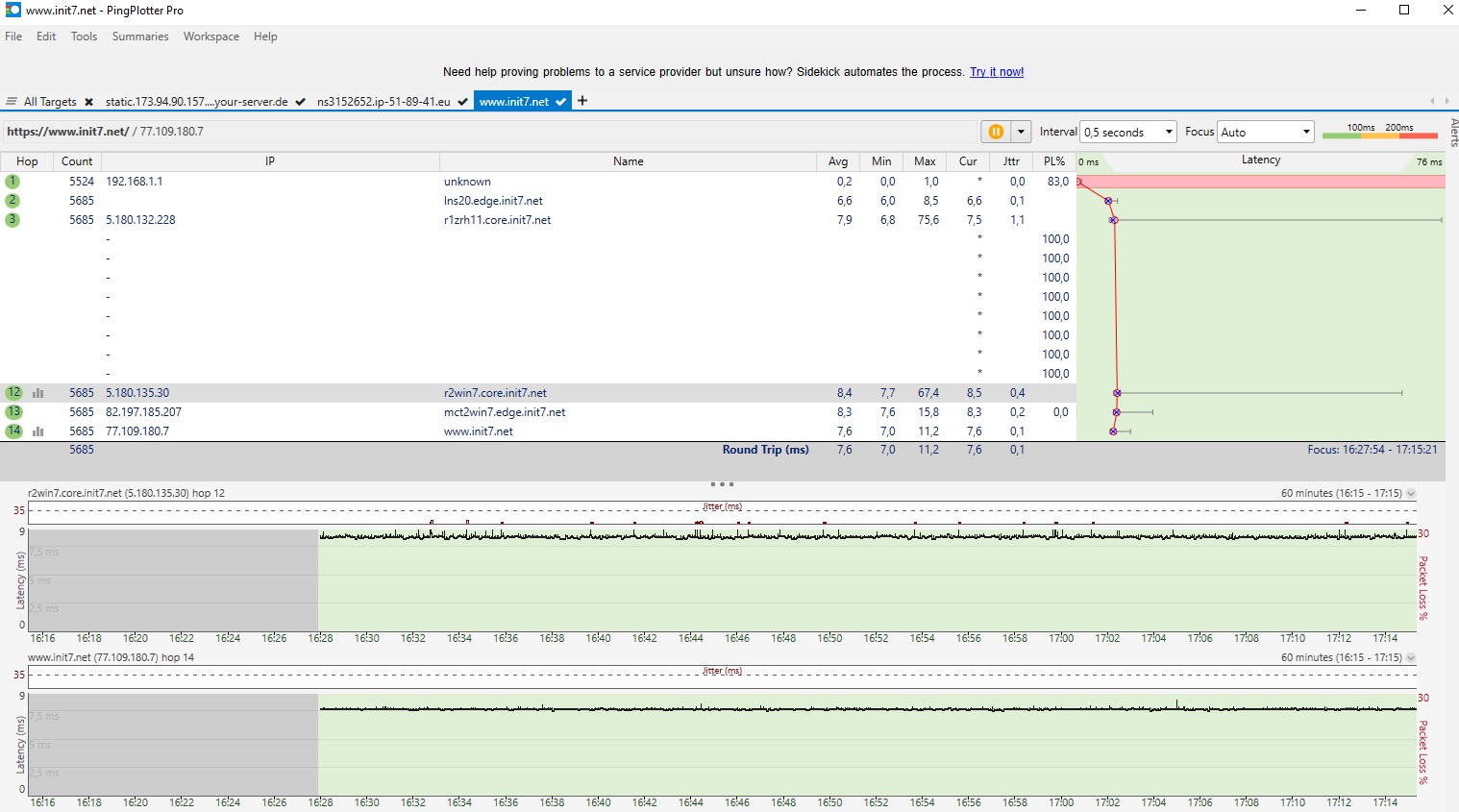Click checkmark icon on ns3152652 tab
This screenshot has width=1459, height=812.
tap(463, 102)
